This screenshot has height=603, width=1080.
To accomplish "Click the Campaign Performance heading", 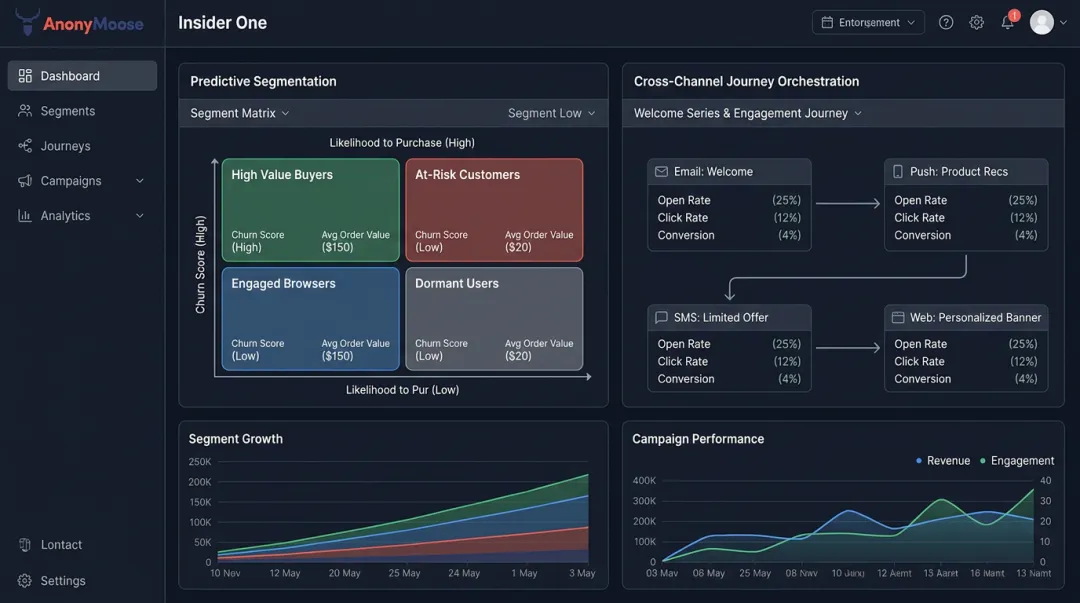I will (x=698, y=439).
